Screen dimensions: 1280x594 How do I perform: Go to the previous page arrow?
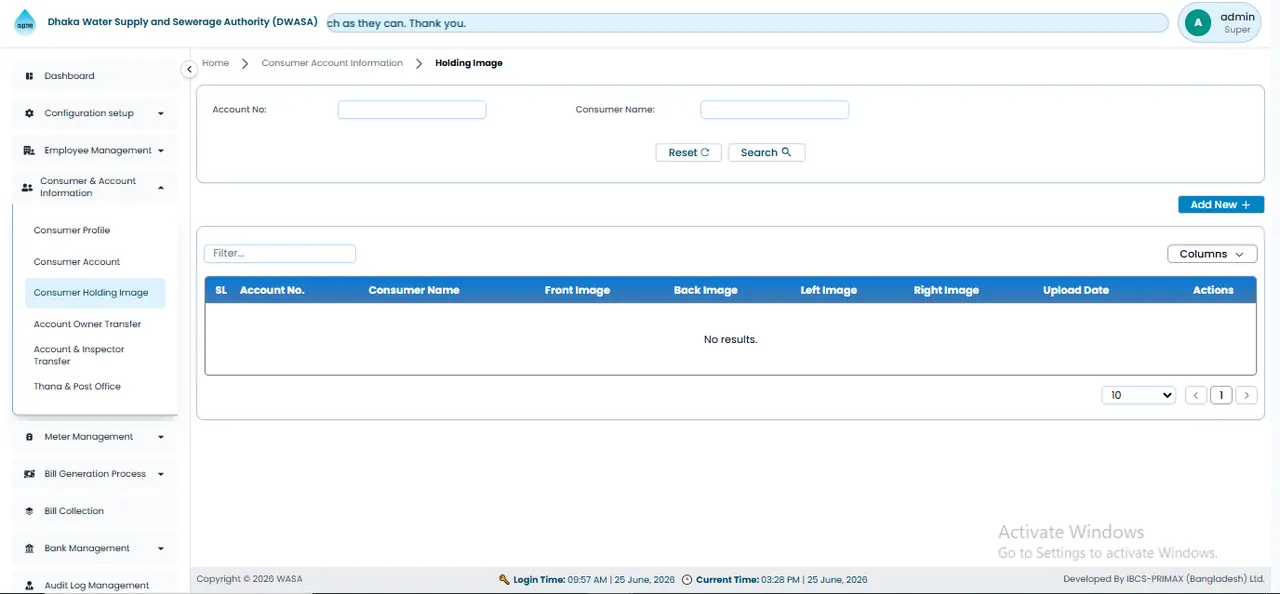tap(1196, 395)
